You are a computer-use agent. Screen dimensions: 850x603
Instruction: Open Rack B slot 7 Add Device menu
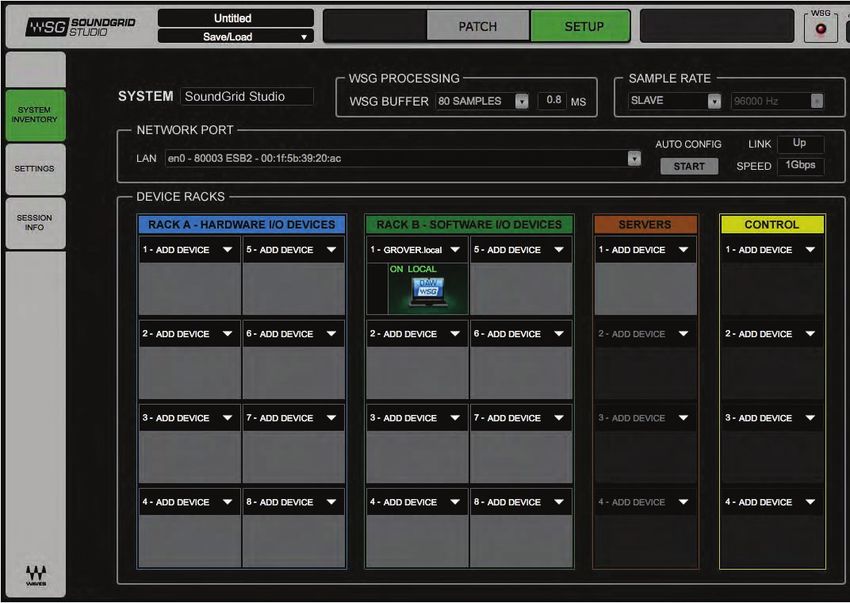click(x=521, y=418)
